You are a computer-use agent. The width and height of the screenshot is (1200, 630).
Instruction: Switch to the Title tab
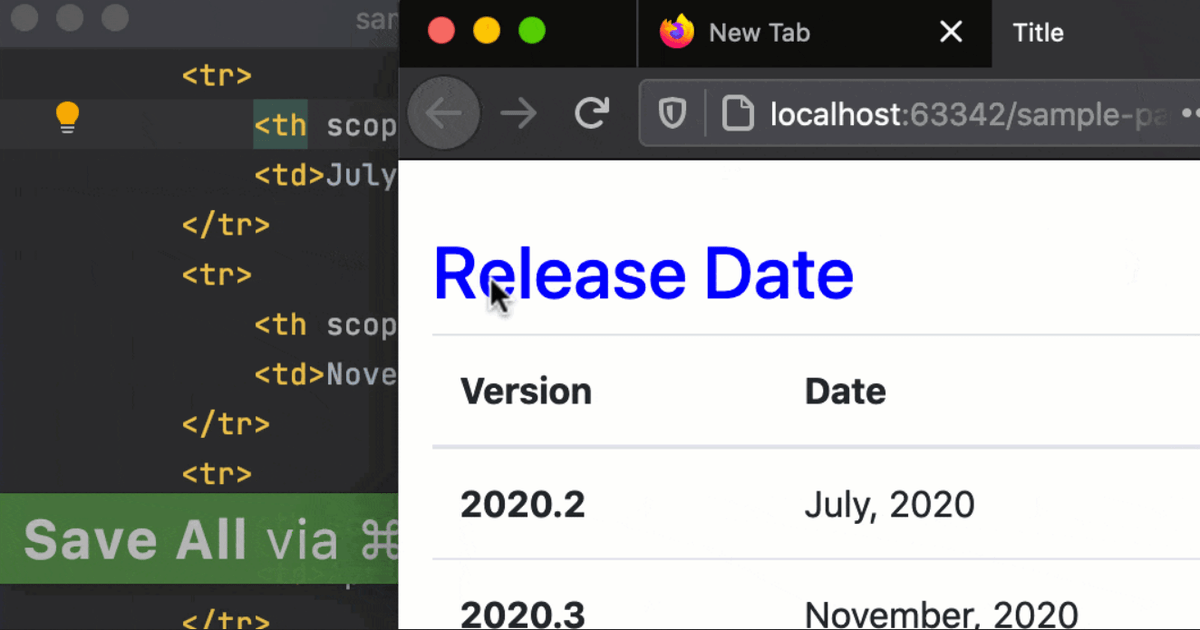click(1038, 32)
